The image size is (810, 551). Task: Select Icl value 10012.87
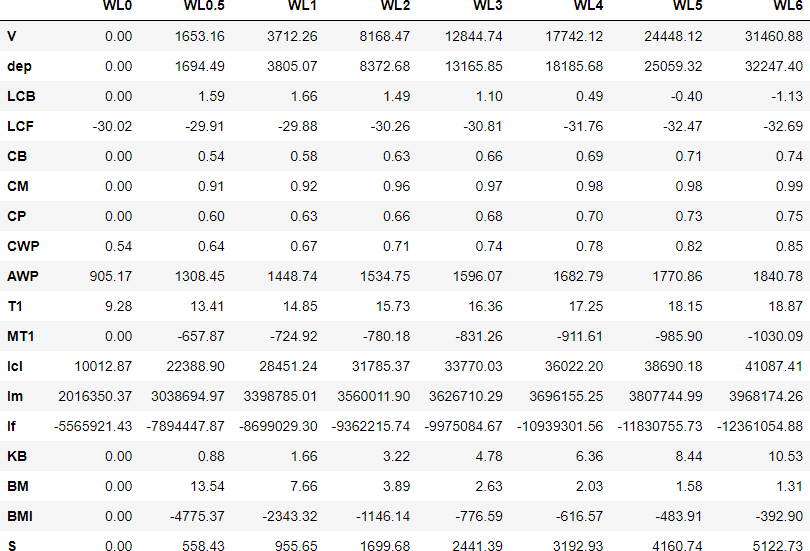[103, 366]
